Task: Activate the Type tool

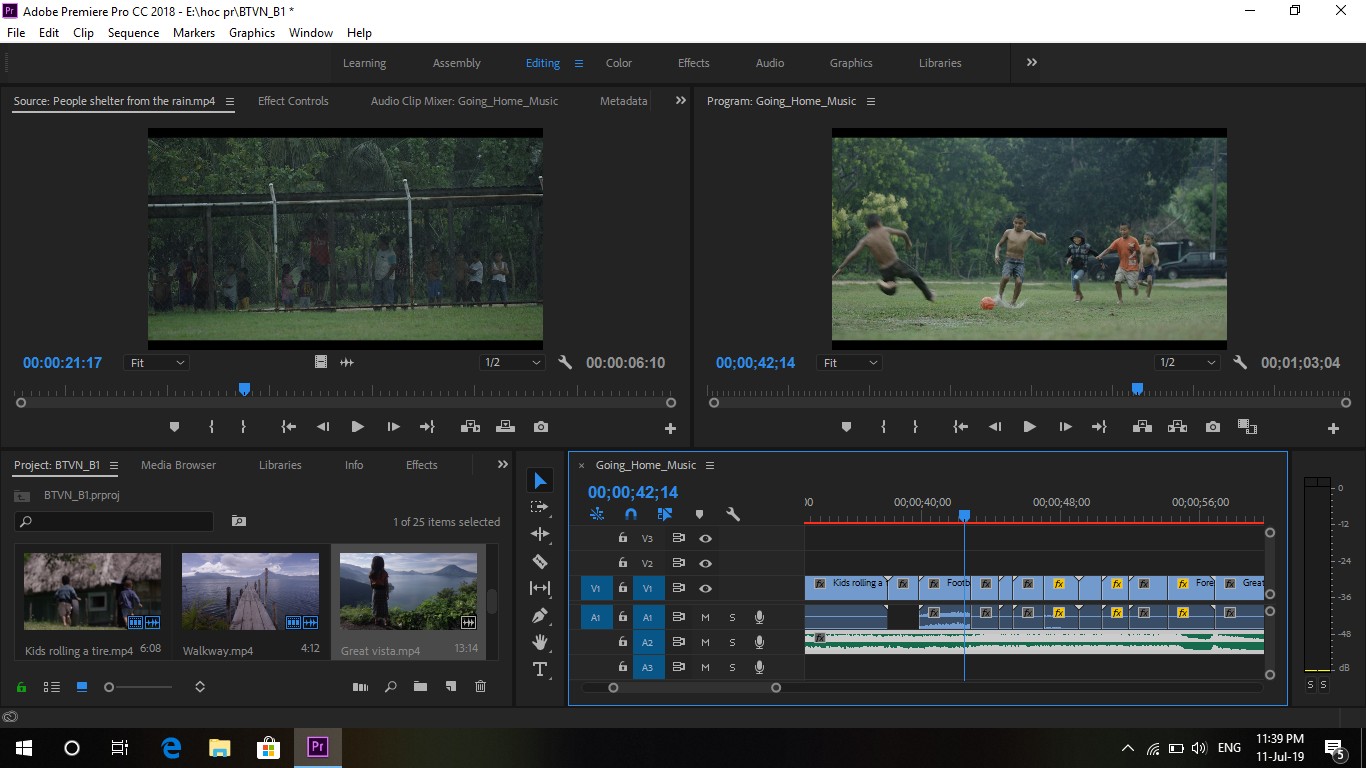Action: (x=540, y=669)
